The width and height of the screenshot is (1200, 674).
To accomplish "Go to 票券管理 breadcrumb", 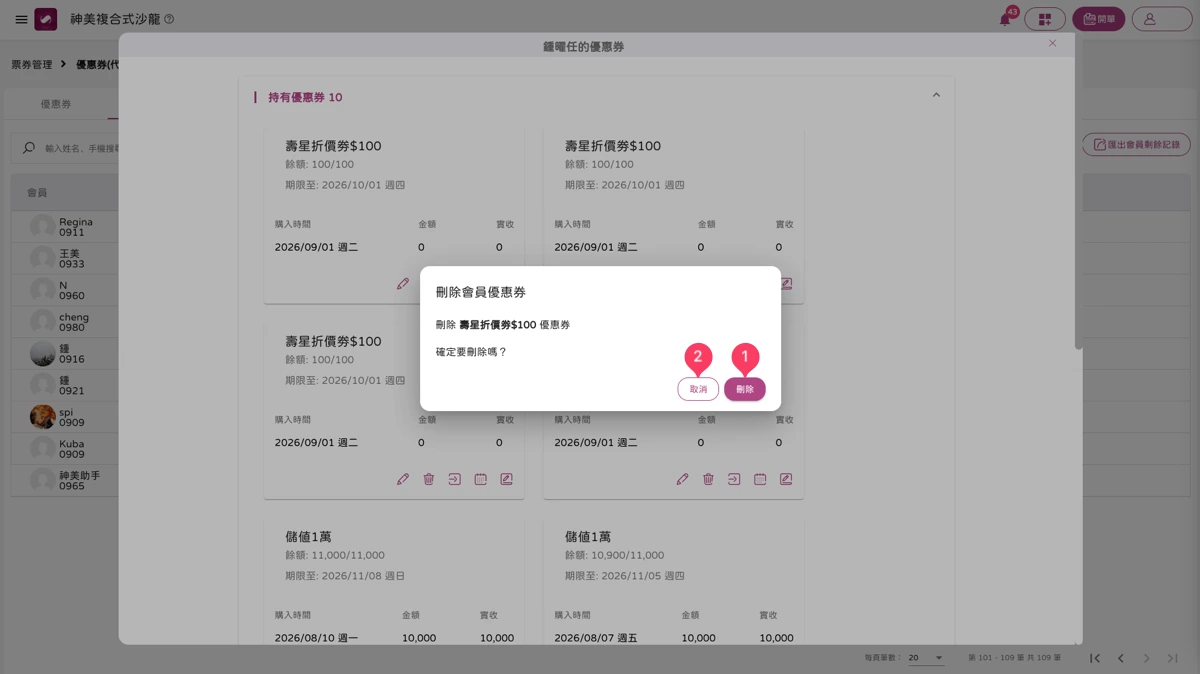I will [32, 64].
